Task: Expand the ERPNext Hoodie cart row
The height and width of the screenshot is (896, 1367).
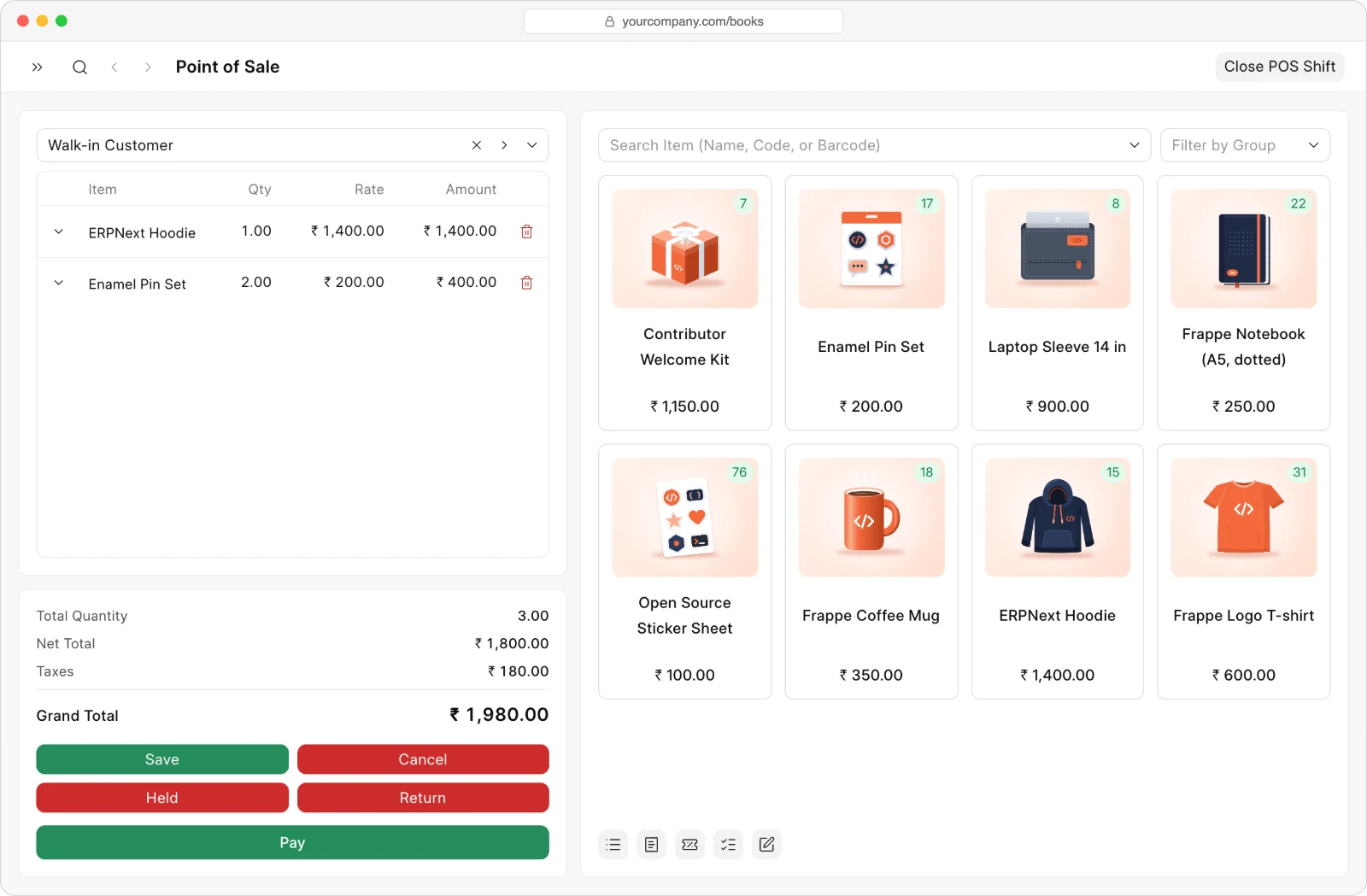Action: point(59,231)
